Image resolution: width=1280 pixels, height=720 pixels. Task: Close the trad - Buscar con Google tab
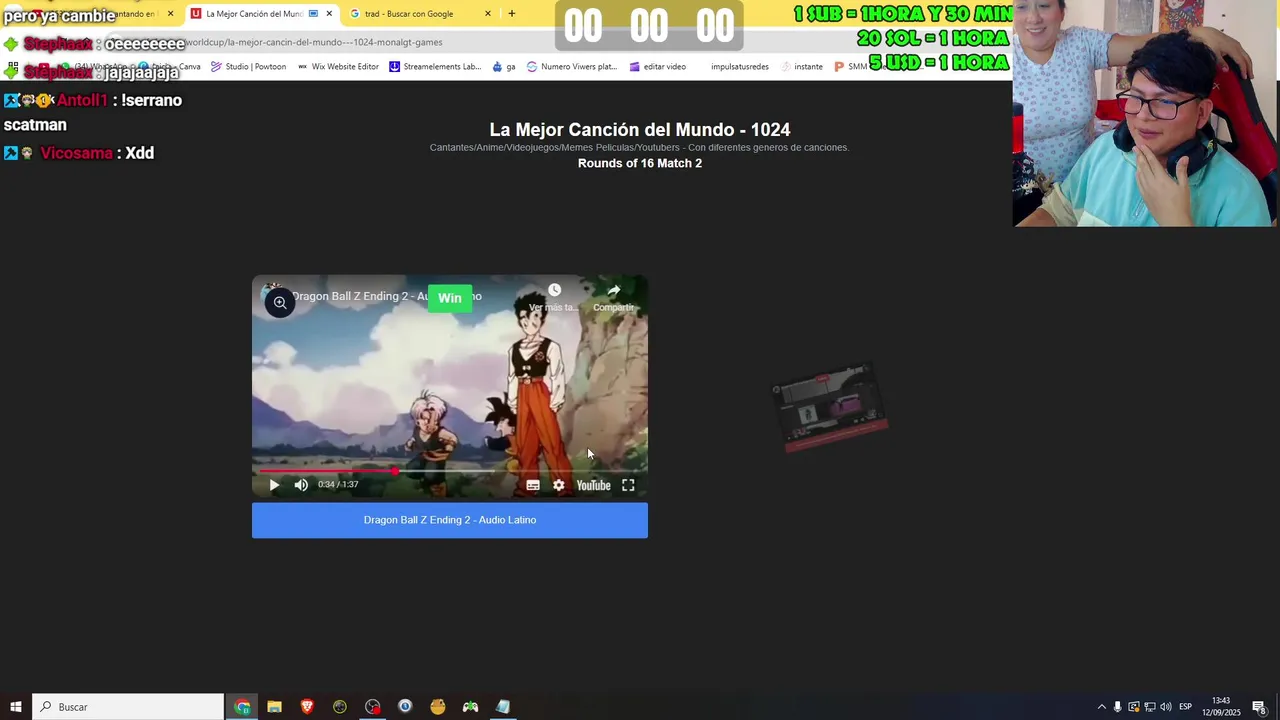[x=488, y=14]
